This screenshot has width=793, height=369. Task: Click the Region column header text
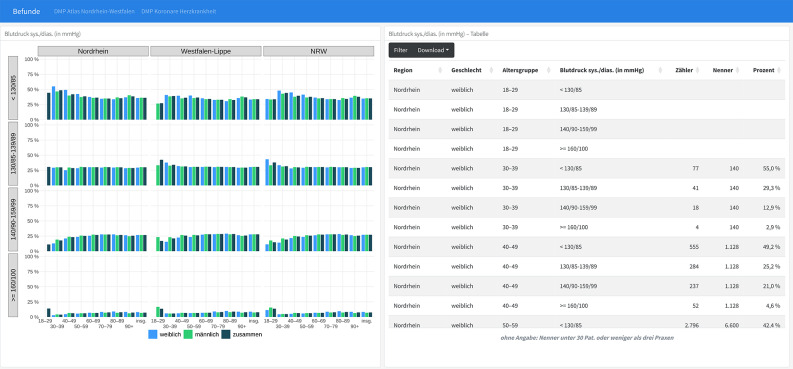(403, 70)
